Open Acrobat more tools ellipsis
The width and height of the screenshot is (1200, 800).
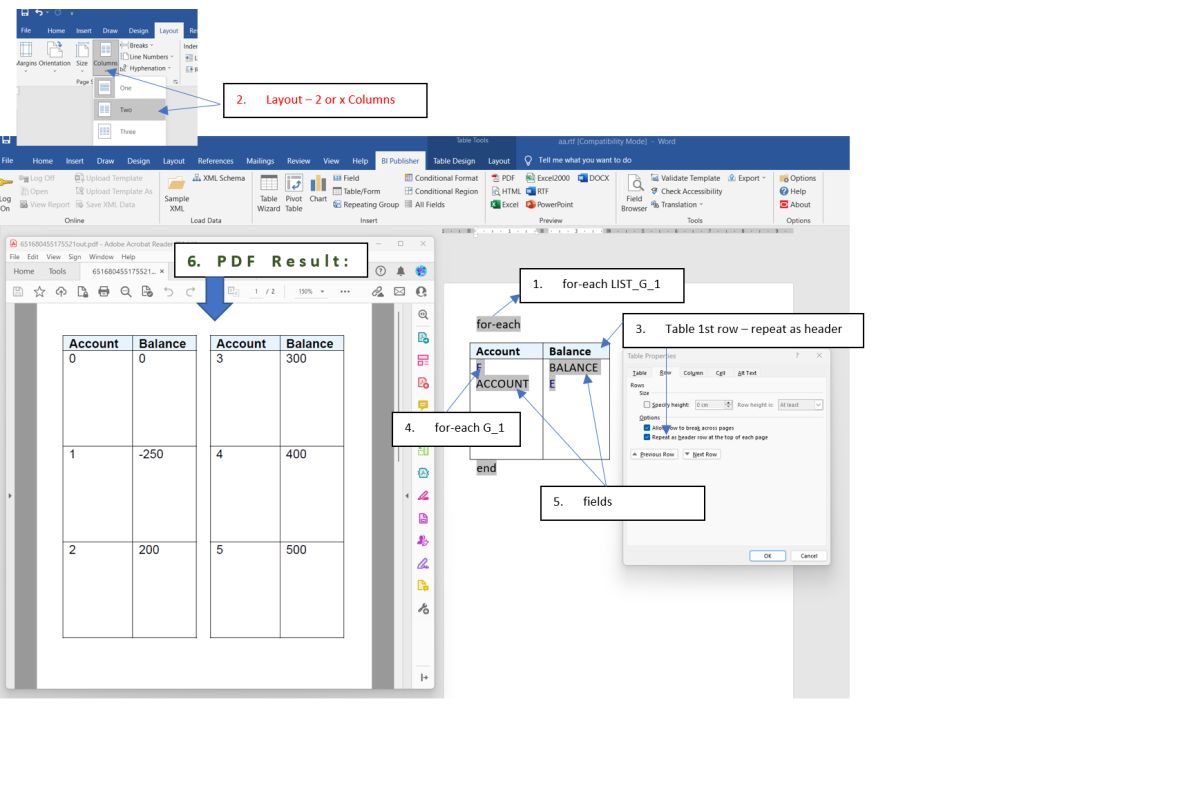pyautogui.click(x=346, y=291)
